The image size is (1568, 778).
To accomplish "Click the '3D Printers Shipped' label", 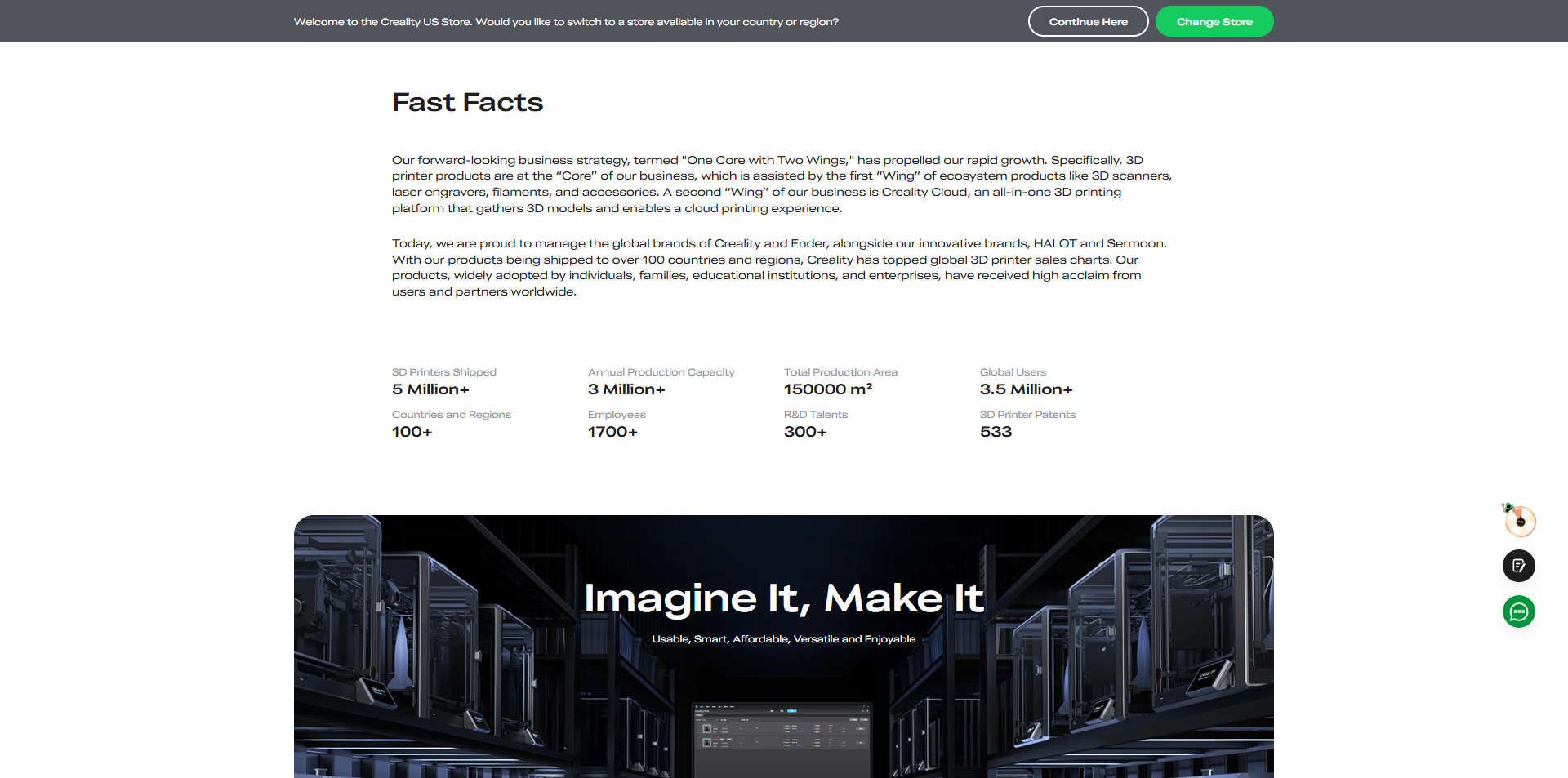I will [x=443, y=372].
